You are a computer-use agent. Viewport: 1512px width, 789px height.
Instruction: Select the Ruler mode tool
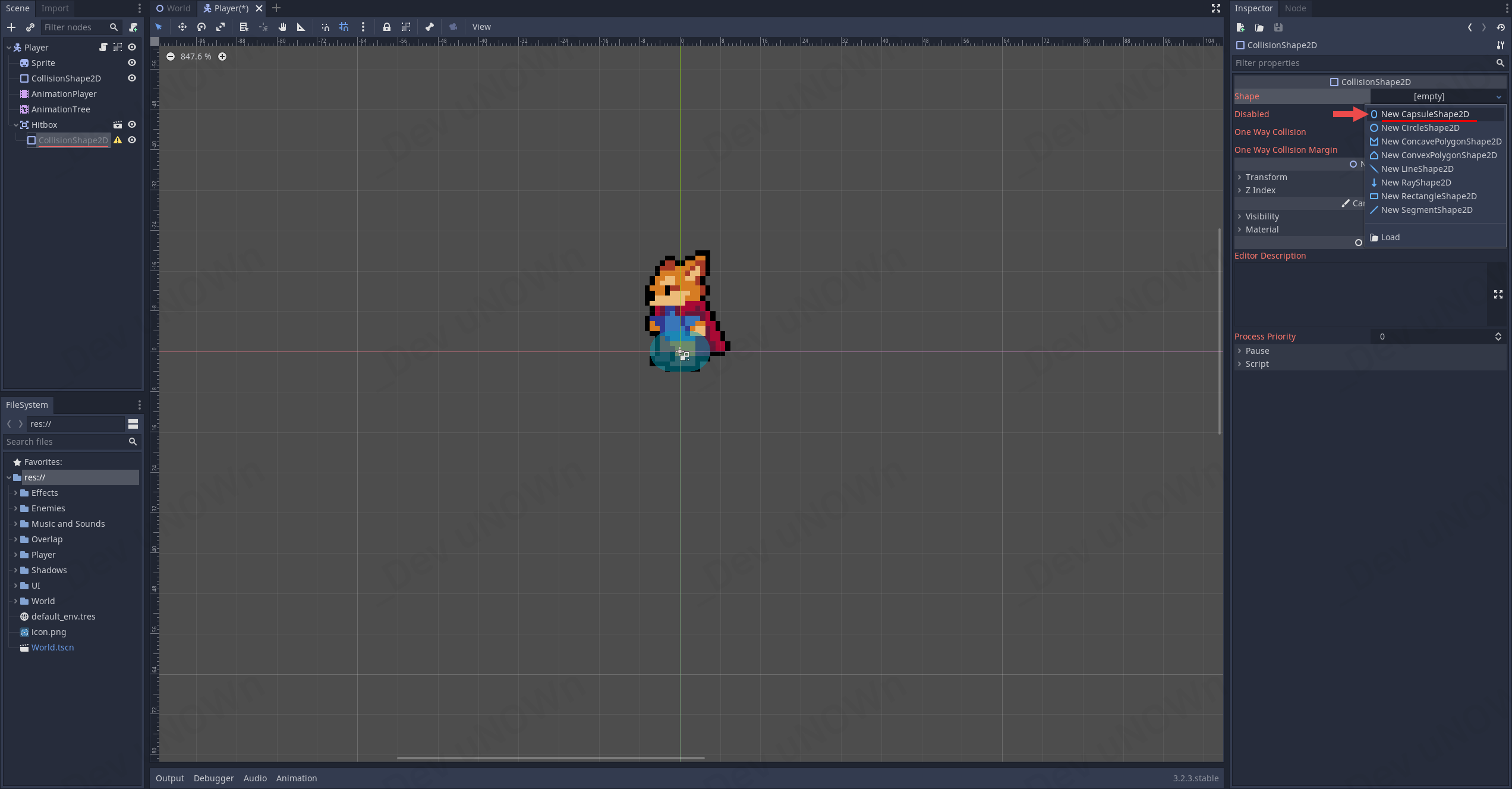pos(301,27)
